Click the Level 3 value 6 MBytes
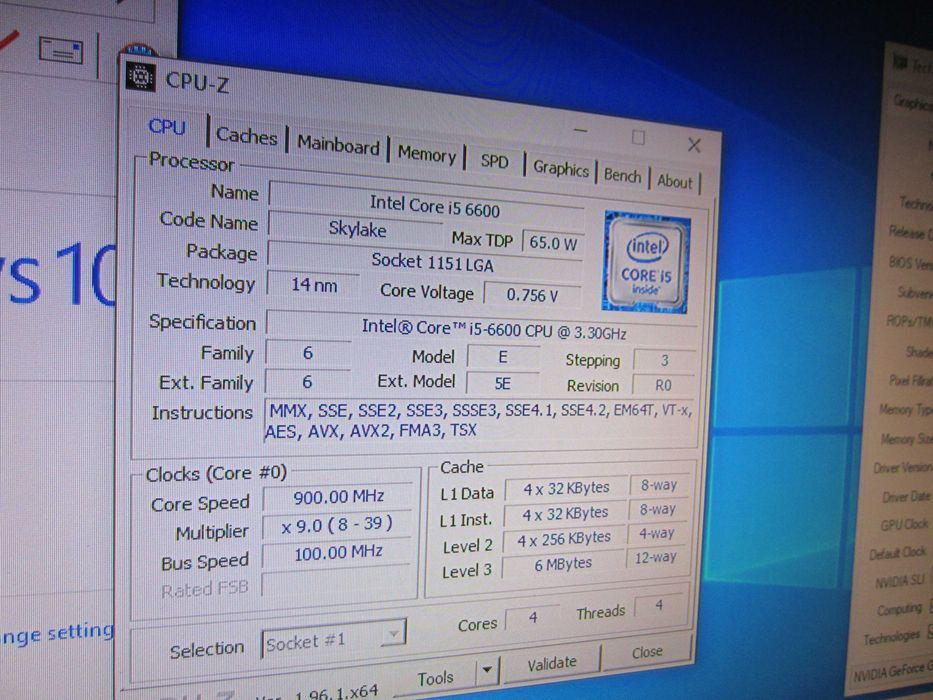This screenshot has width=933, height=700. point(563,564)
